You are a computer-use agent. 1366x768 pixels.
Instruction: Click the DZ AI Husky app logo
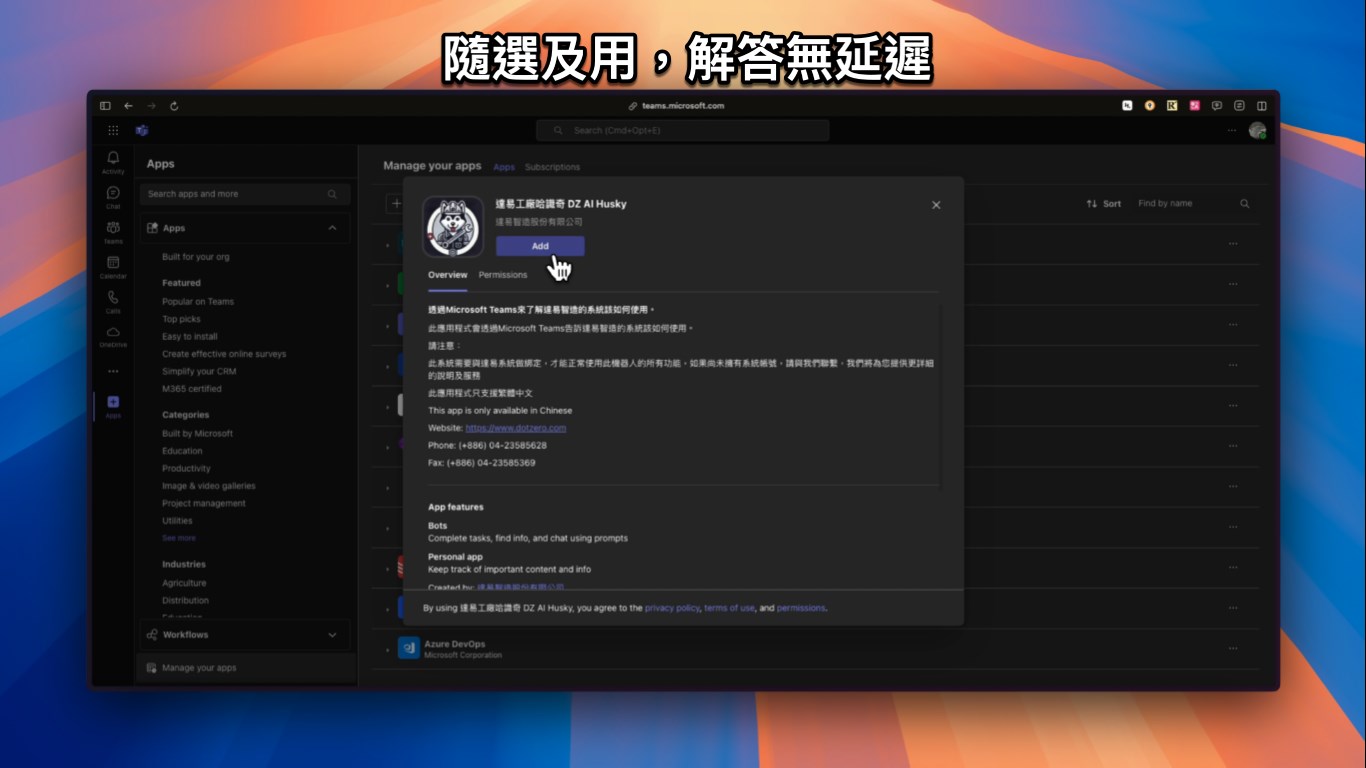pos(453,227)
